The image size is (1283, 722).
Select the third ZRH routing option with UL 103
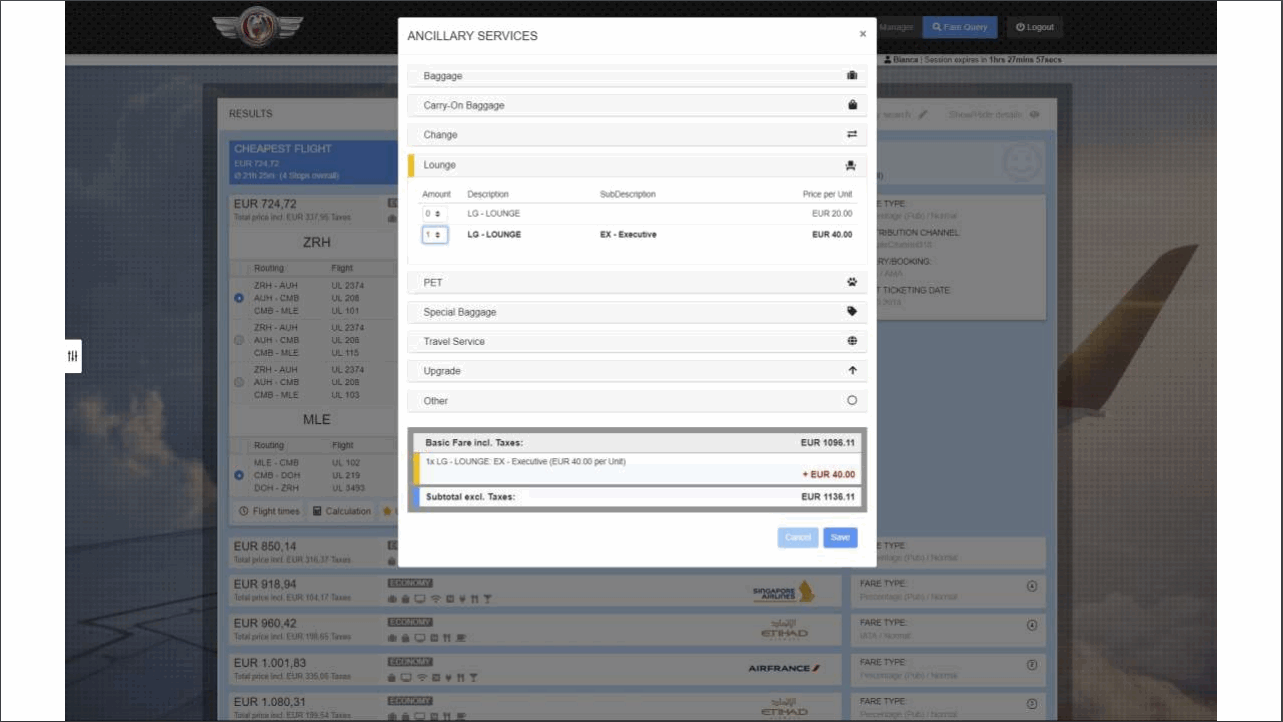pyautogui.click(x=238, y=382)
